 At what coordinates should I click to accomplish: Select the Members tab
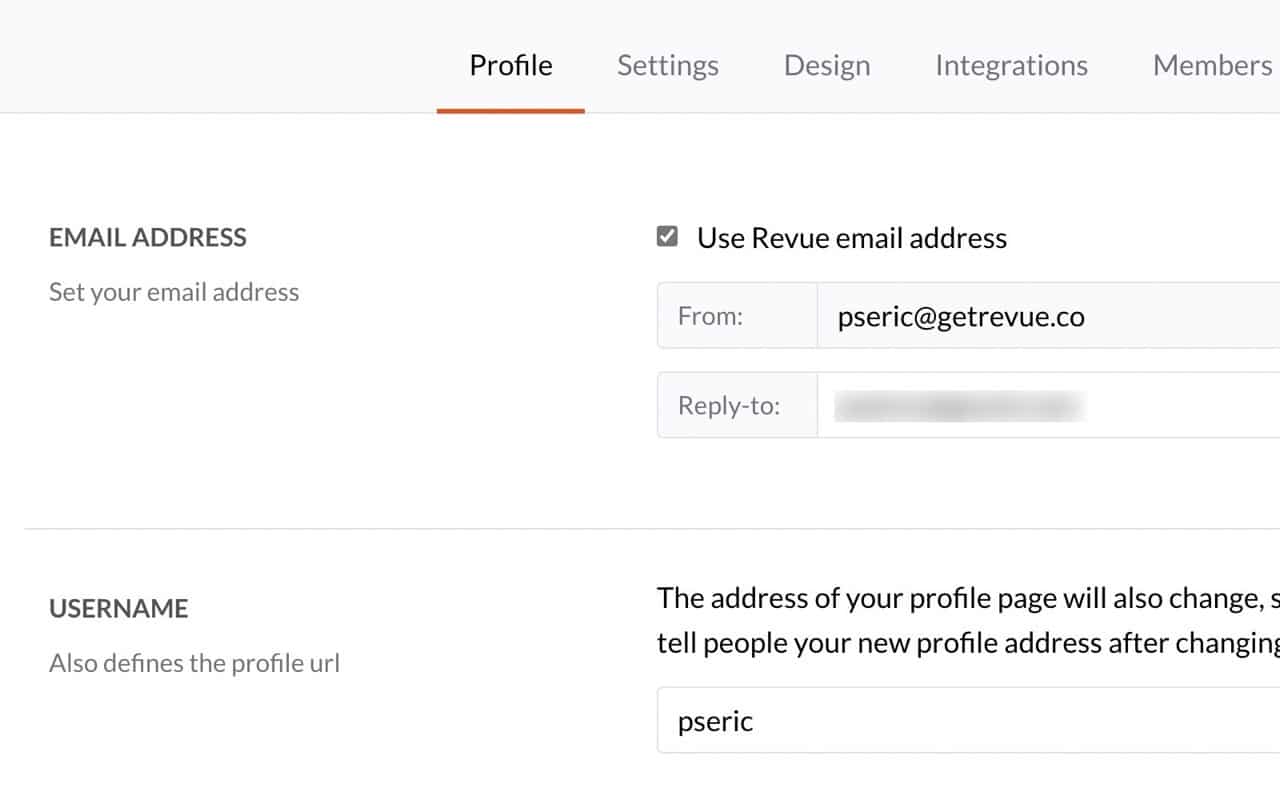[x=1212, y=66]
